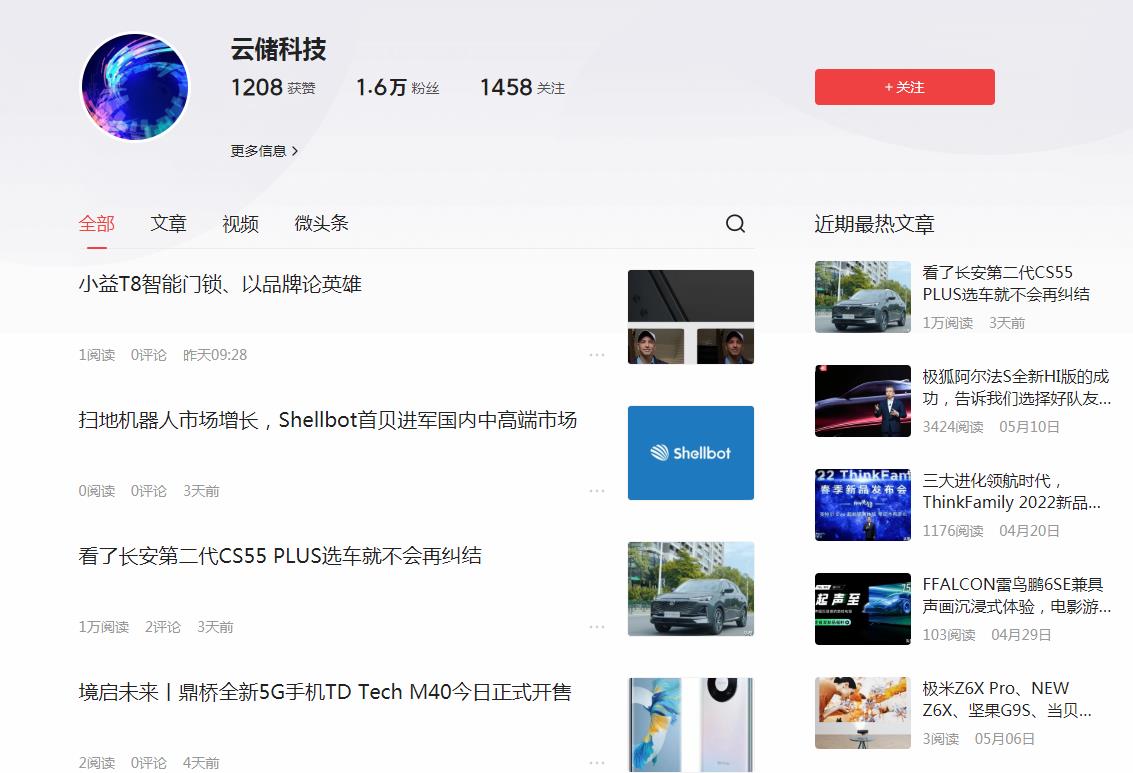The height and width of the screenshot is (773, 1133).
Task: Click the TD Tech M40 phone thumbnail
Action: coord(691,725)
